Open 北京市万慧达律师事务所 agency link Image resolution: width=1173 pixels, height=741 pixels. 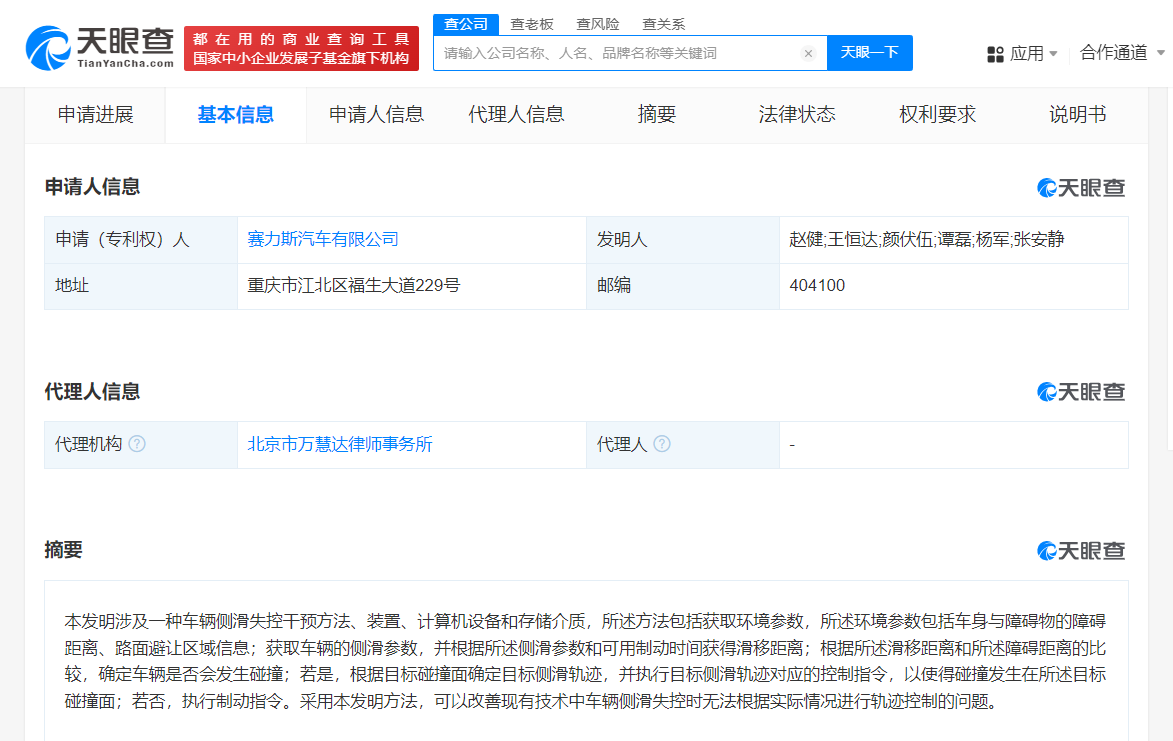[340, 444]
